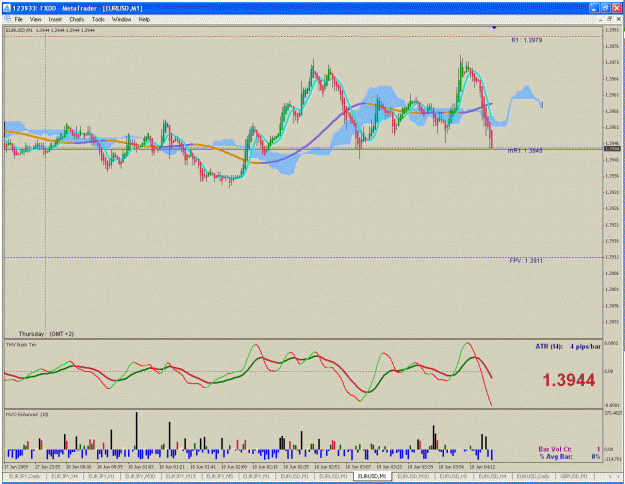Select the active EURUSD,M1 chart tab

[372, 476]
